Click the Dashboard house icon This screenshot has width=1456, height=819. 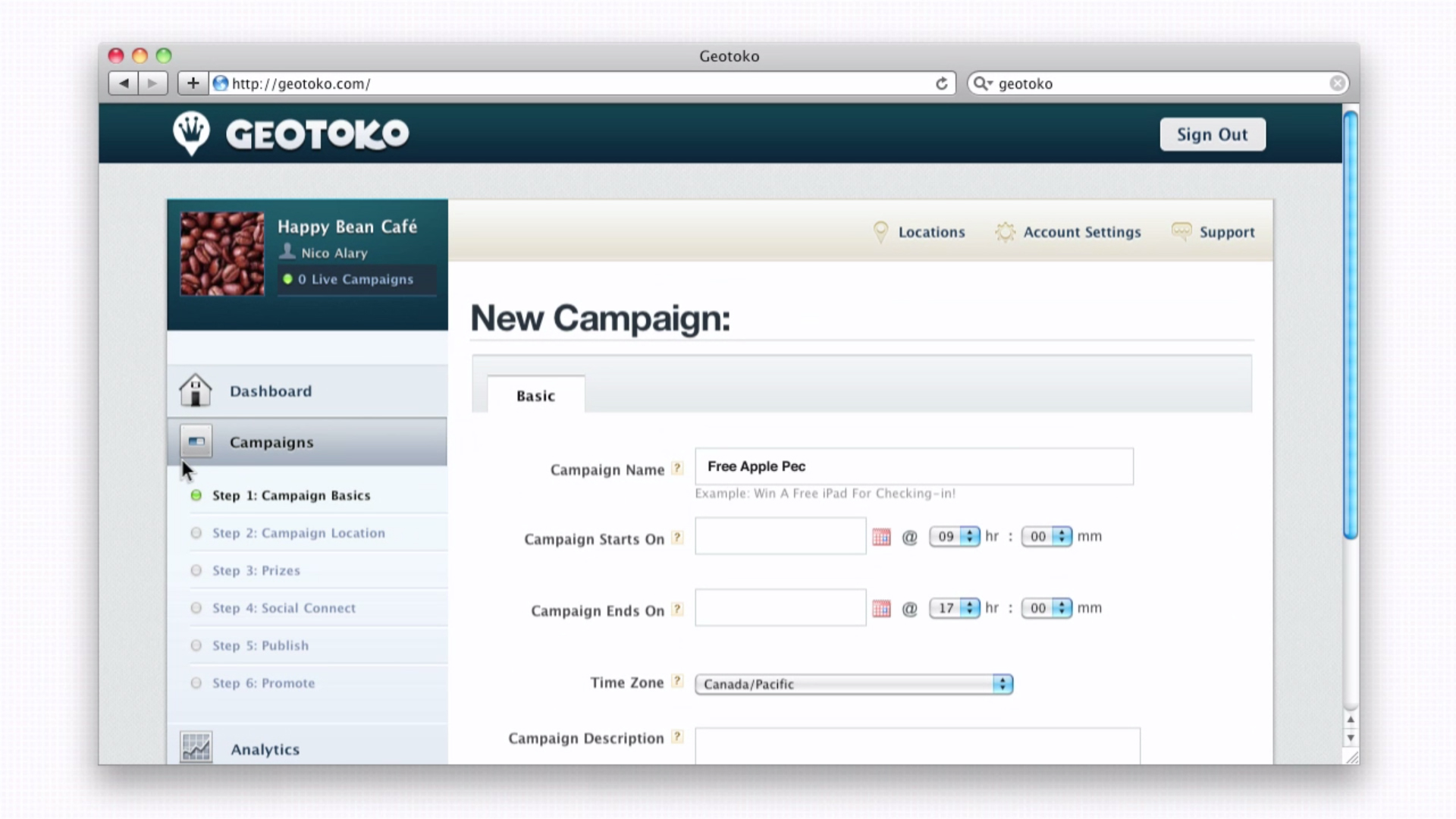pyautogui.click(x=196, y=391)
